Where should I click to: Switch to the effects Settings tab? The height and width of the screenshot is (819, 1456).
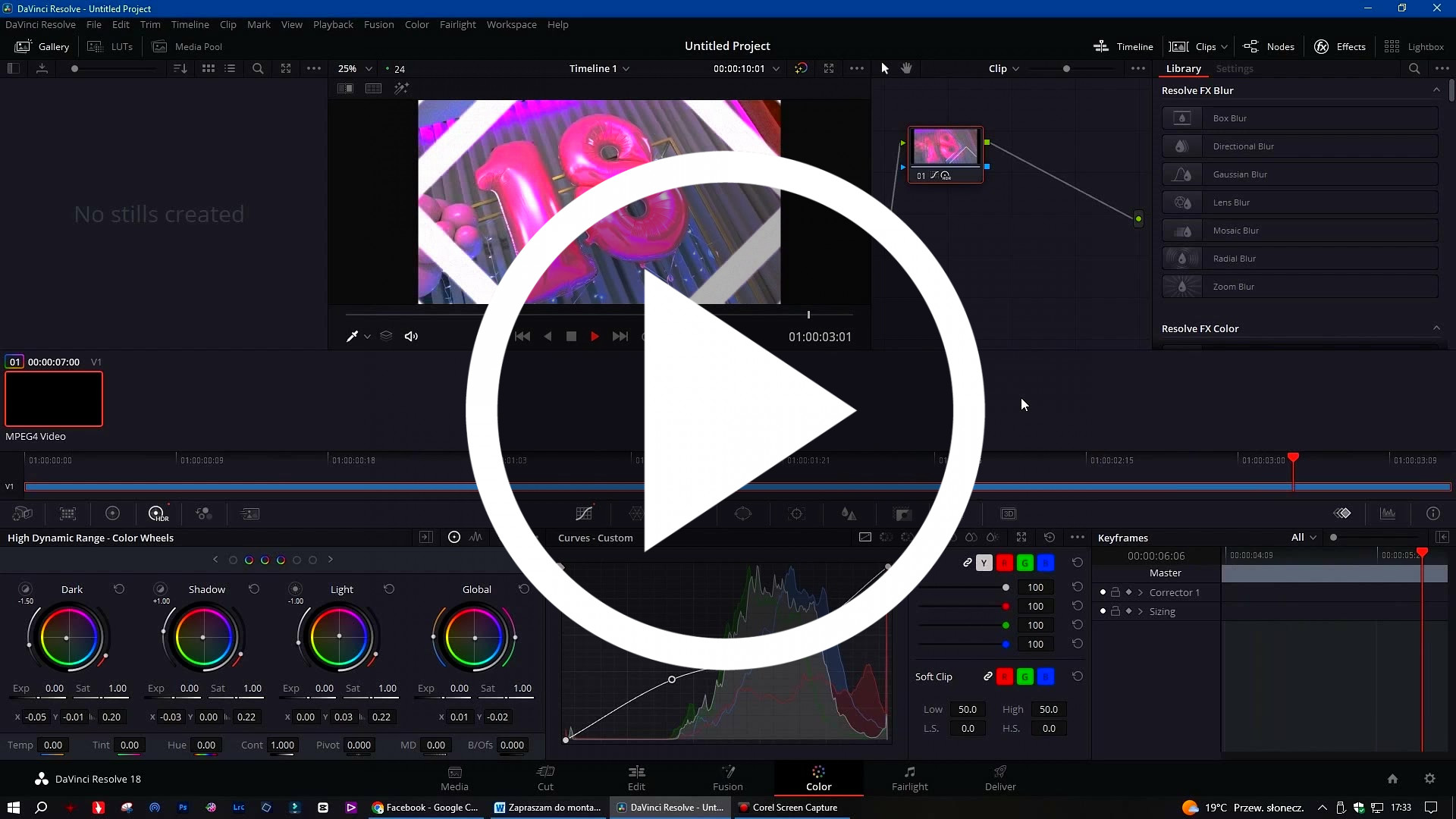[x=1234, y=68]
